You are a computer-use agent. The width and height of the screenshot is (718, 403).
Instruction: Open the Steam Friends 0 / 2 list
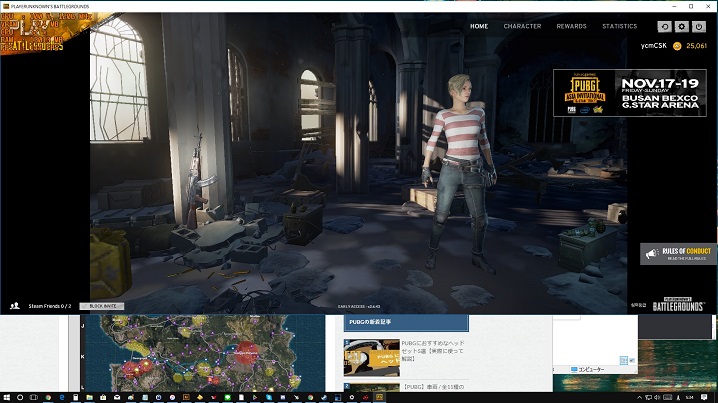pos(49,306)
